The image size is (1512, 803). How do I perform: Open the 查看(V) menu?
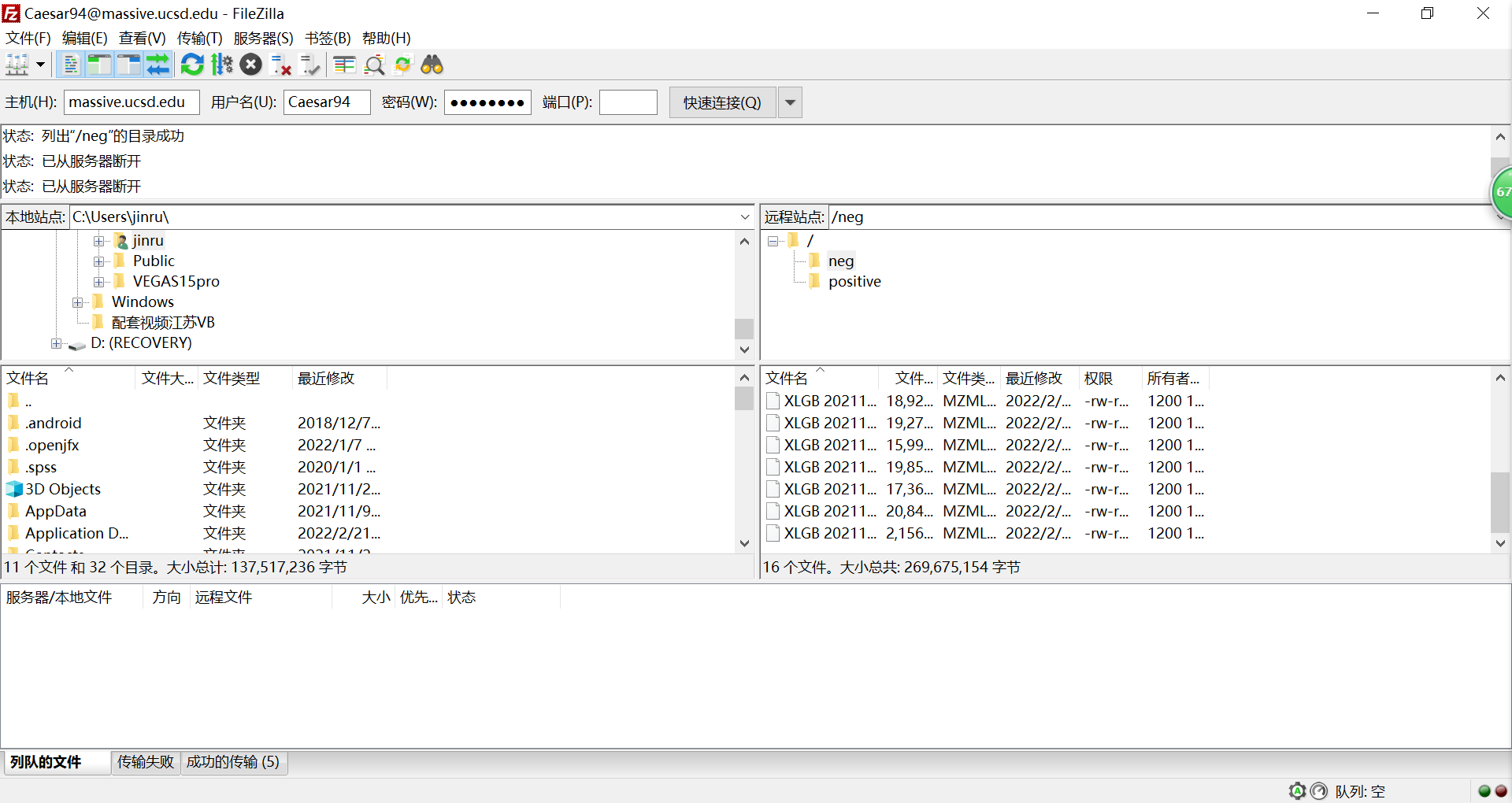tap(143, 38)
